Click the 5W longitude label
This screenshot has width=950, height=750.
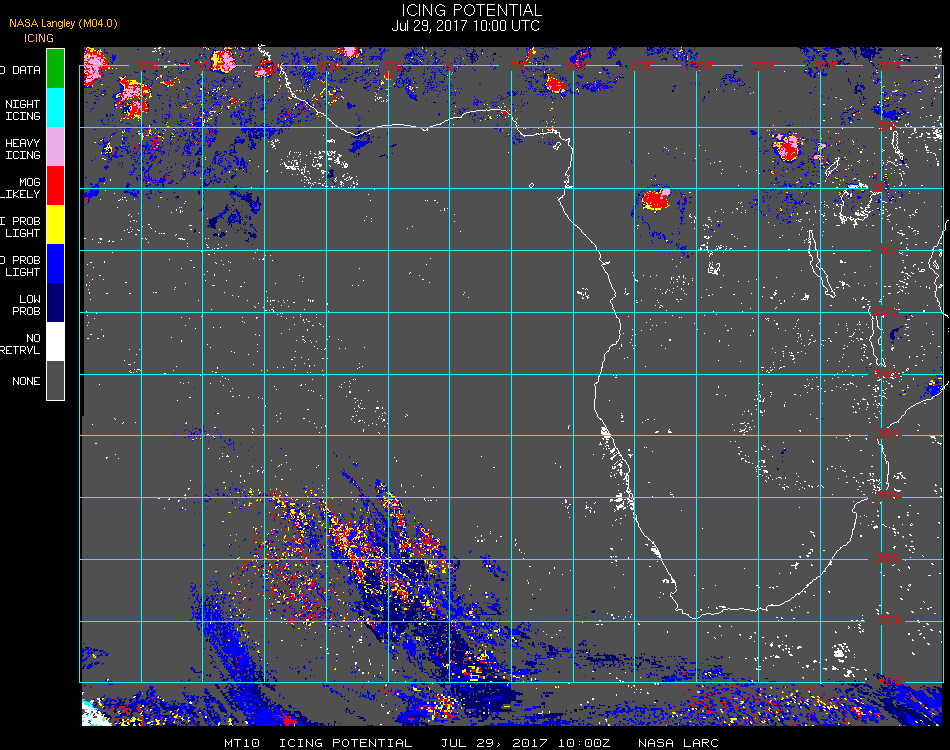point(394,65)
